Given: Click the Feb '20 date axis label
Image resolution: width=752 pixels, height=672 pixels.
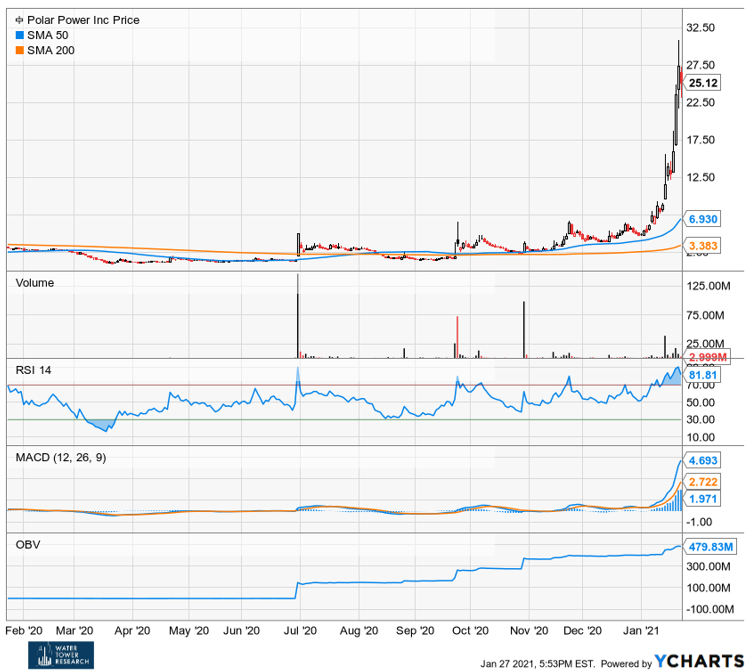Looking at the screenshot, I should [x=24, y=631].
